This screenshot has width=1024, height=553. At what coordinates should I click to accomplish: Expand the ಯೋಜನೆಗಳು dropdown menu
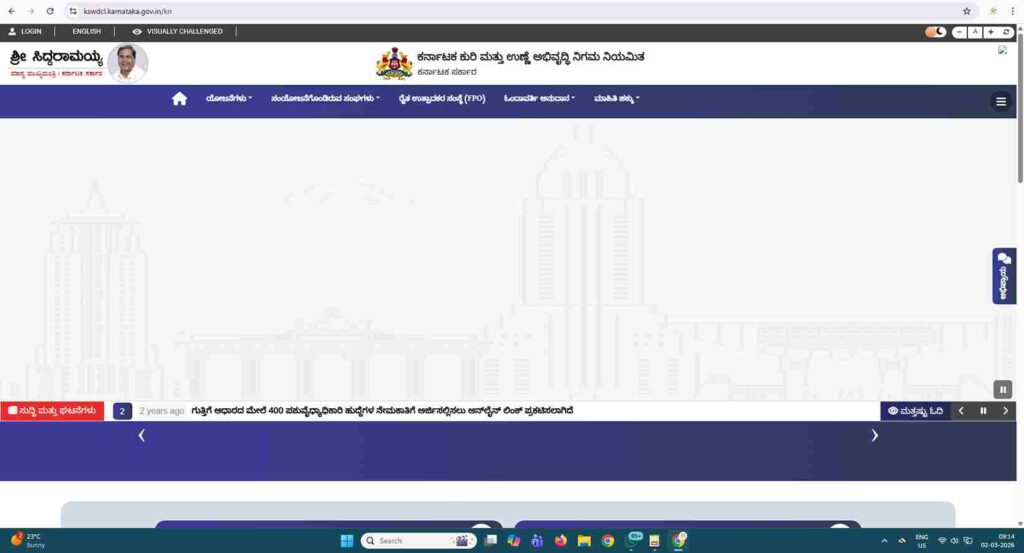coord(228,99)
